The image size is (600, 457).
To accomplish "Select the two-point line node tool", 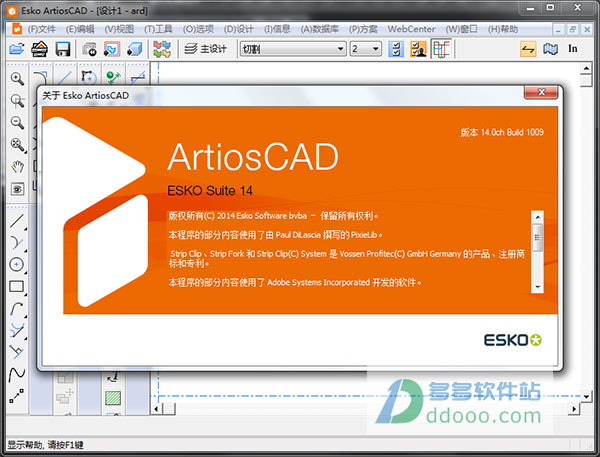I will 17,396.
